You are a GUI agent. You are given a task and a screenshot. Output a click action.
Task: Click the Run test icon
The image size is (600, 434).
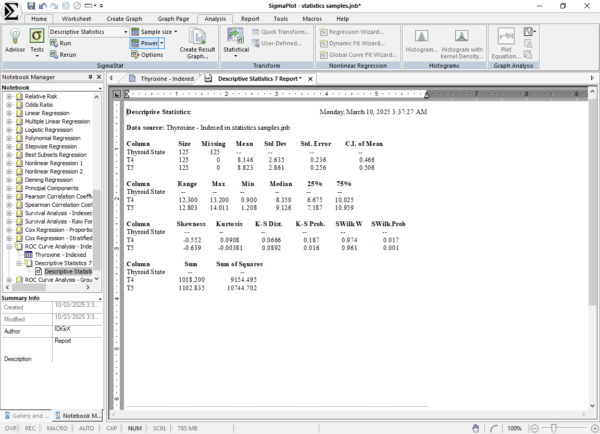(60, 43)
